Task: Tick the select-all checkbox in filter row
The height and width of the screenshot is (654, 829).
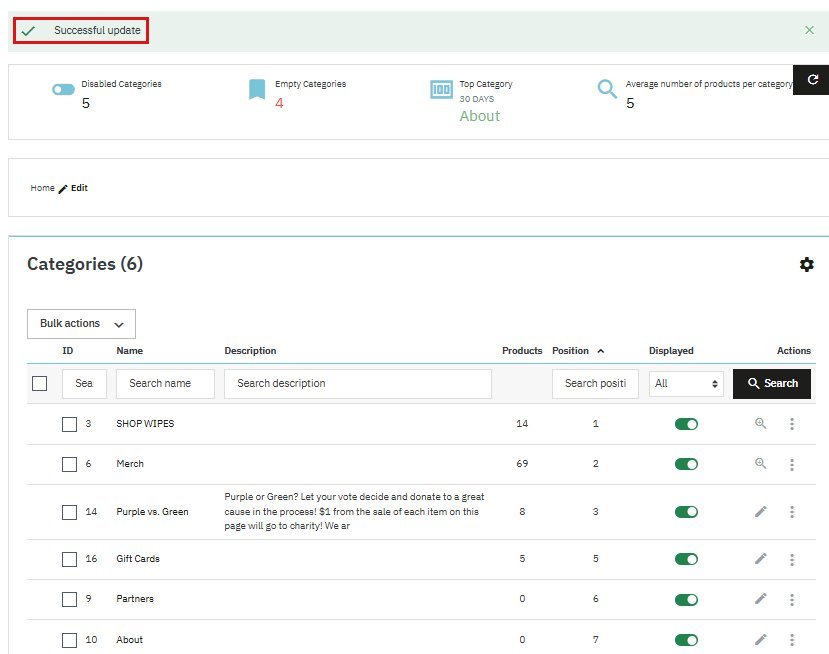Action: pos(40,383)
